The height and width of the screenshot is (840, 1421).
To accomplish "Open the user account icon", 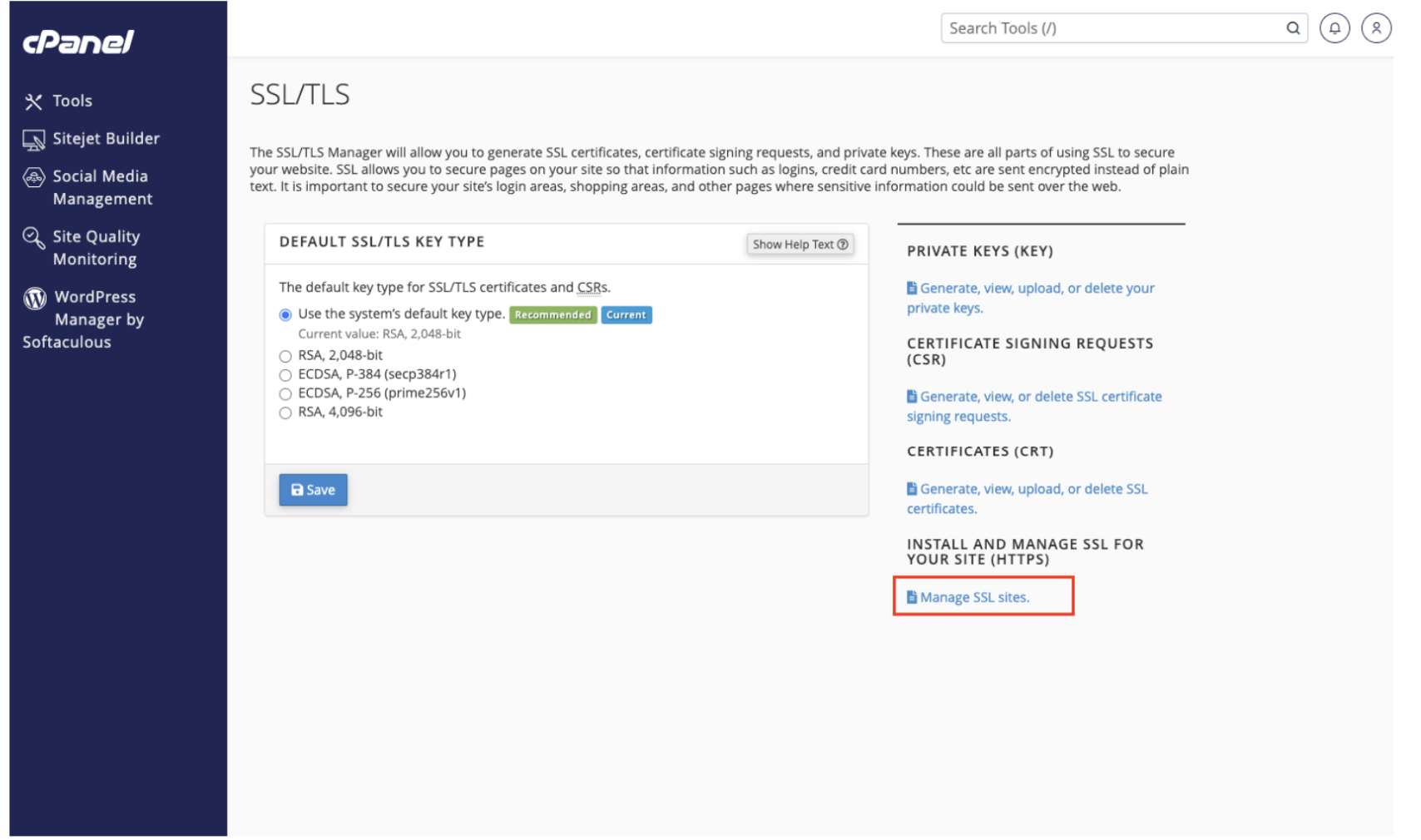I will [1376, 28].
